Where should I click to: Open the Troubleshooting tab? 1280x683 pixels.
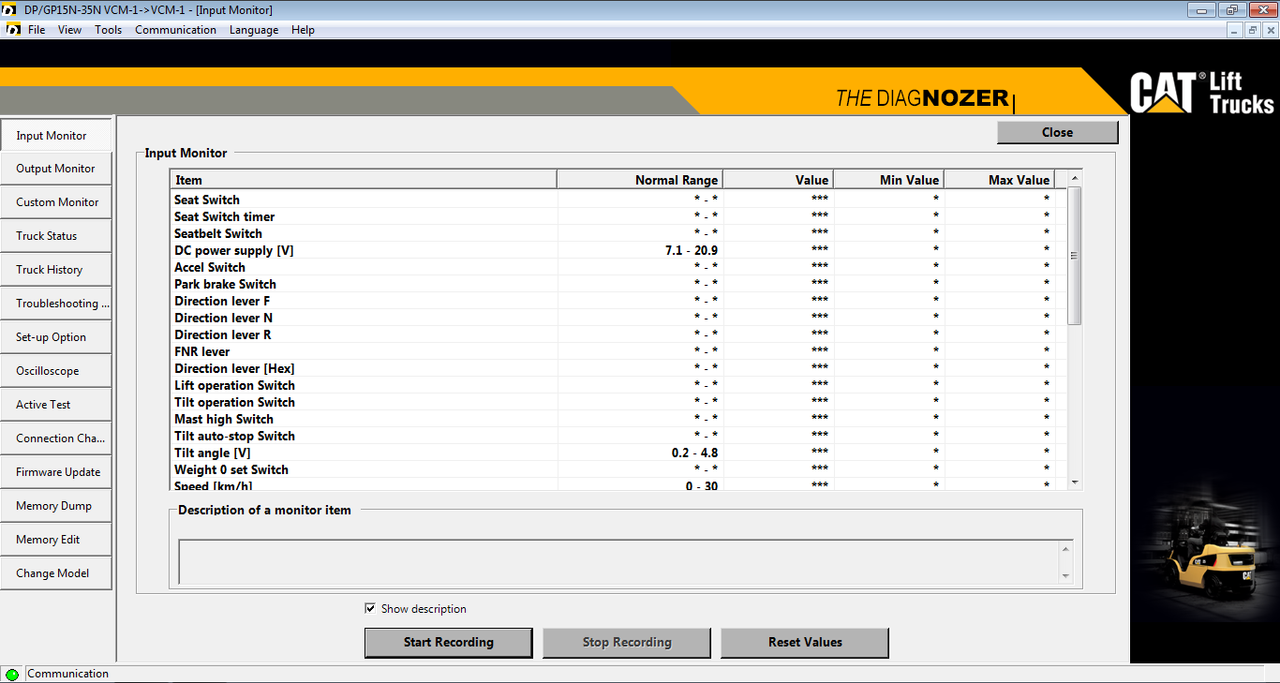point(56,303)
